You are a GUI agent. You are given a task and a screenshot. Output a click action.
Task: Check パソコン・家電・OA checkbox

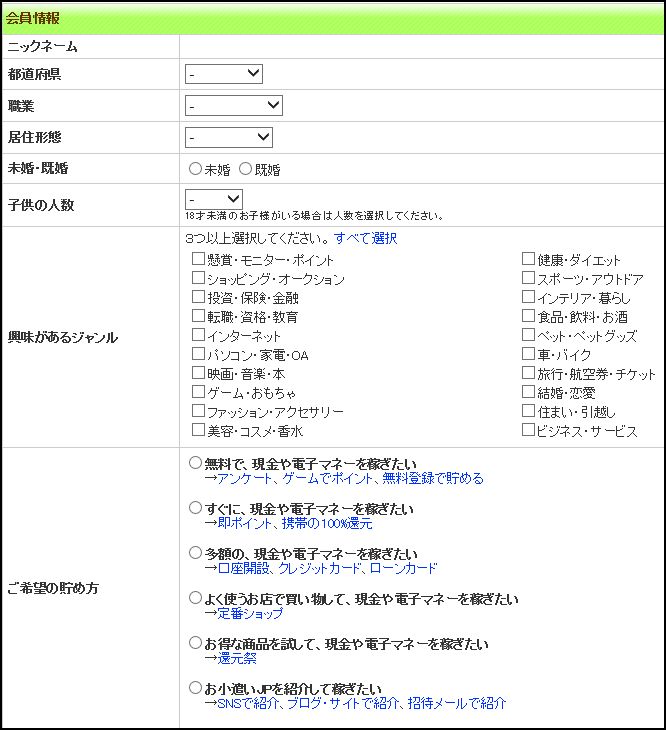click(x=198, y=354)
